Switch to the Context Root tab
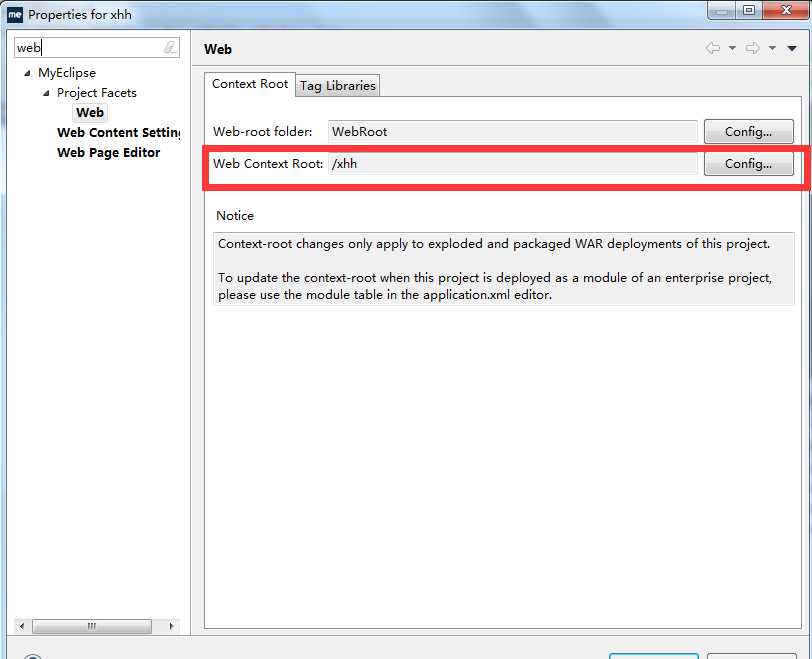 click(250, 84)
